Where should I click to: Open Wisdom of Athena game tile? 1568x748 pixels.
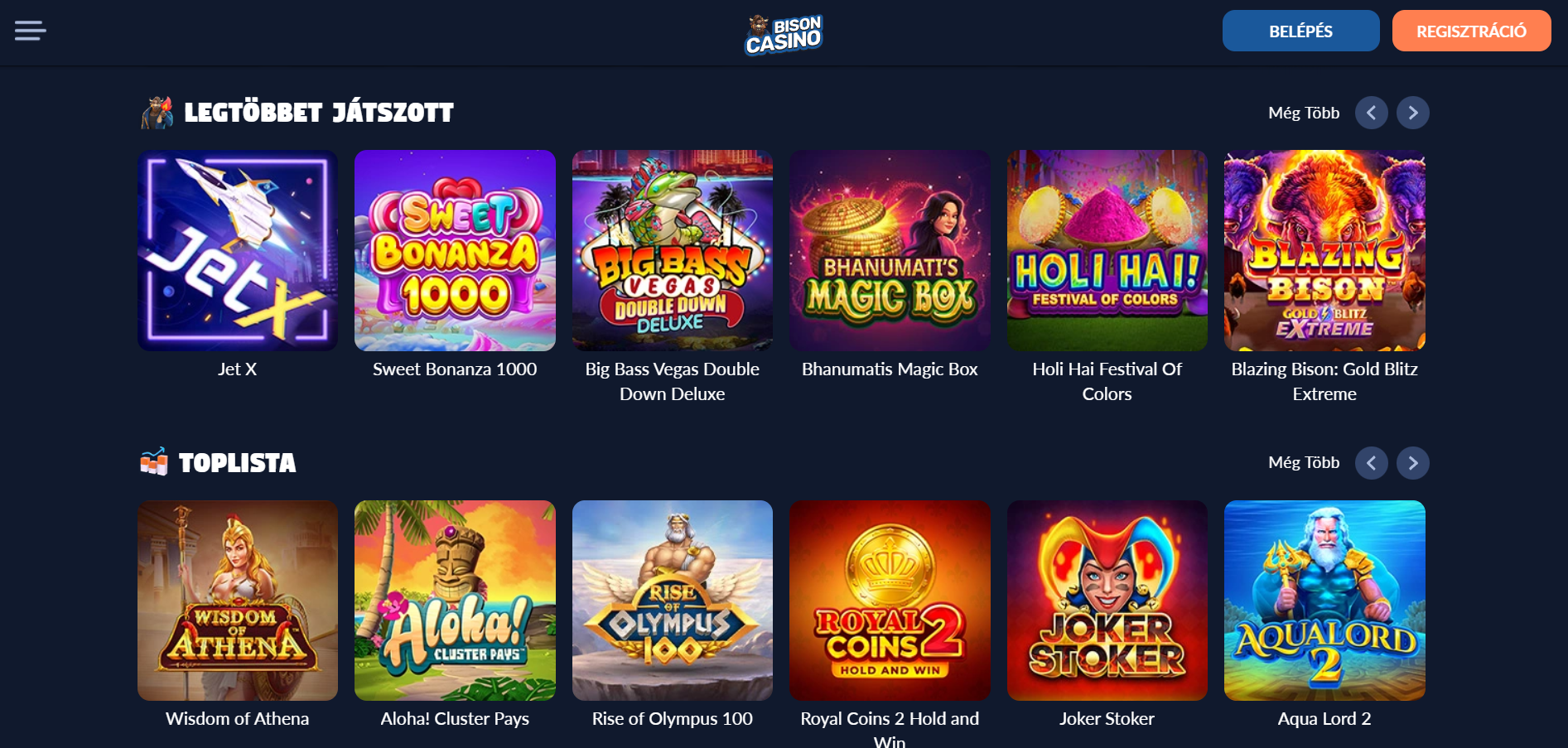tap(238, 601)
